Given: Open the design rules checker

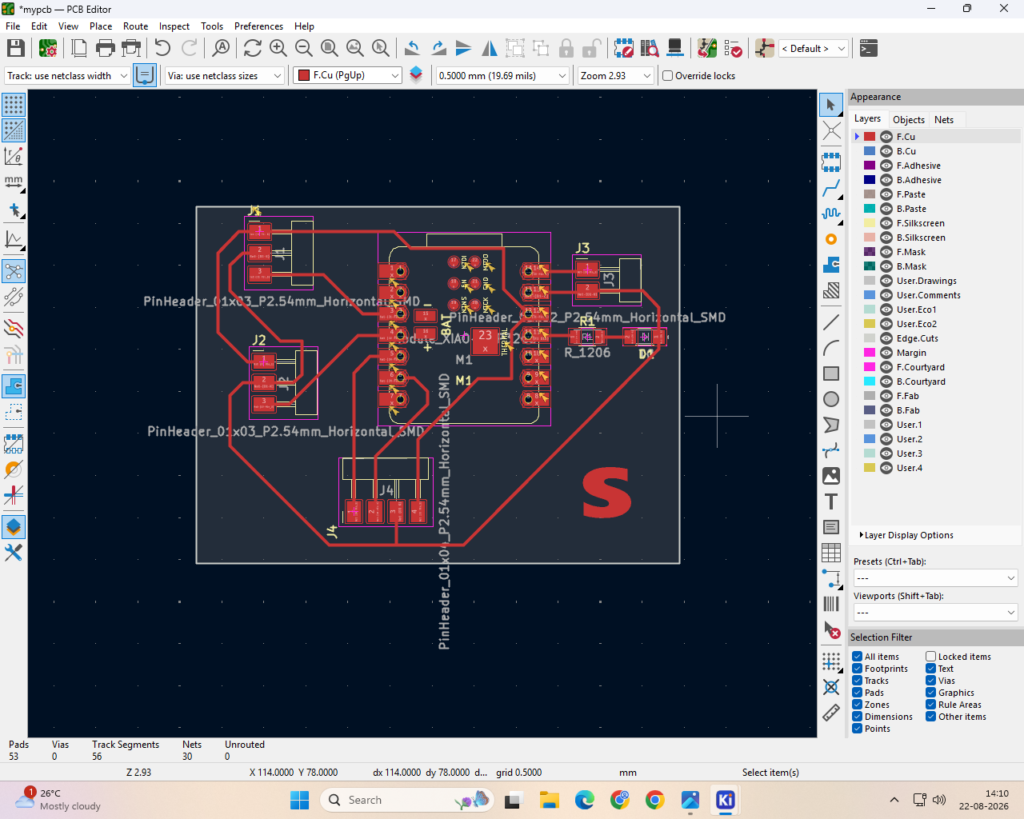Looking at the screenshot, I should (x=733, y=48).
